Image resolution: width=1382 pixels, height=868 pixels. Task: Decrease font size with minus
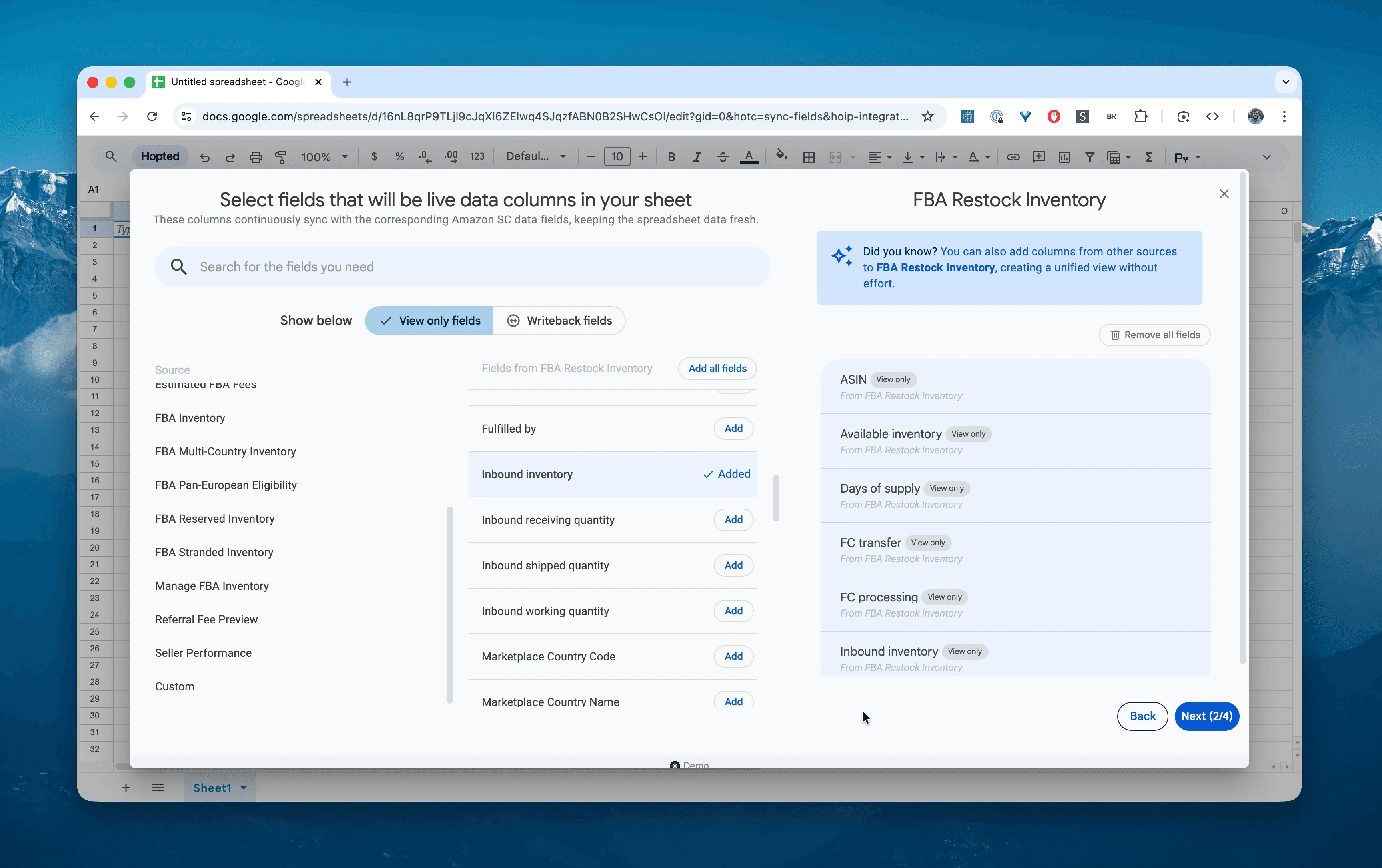point(591,157)
